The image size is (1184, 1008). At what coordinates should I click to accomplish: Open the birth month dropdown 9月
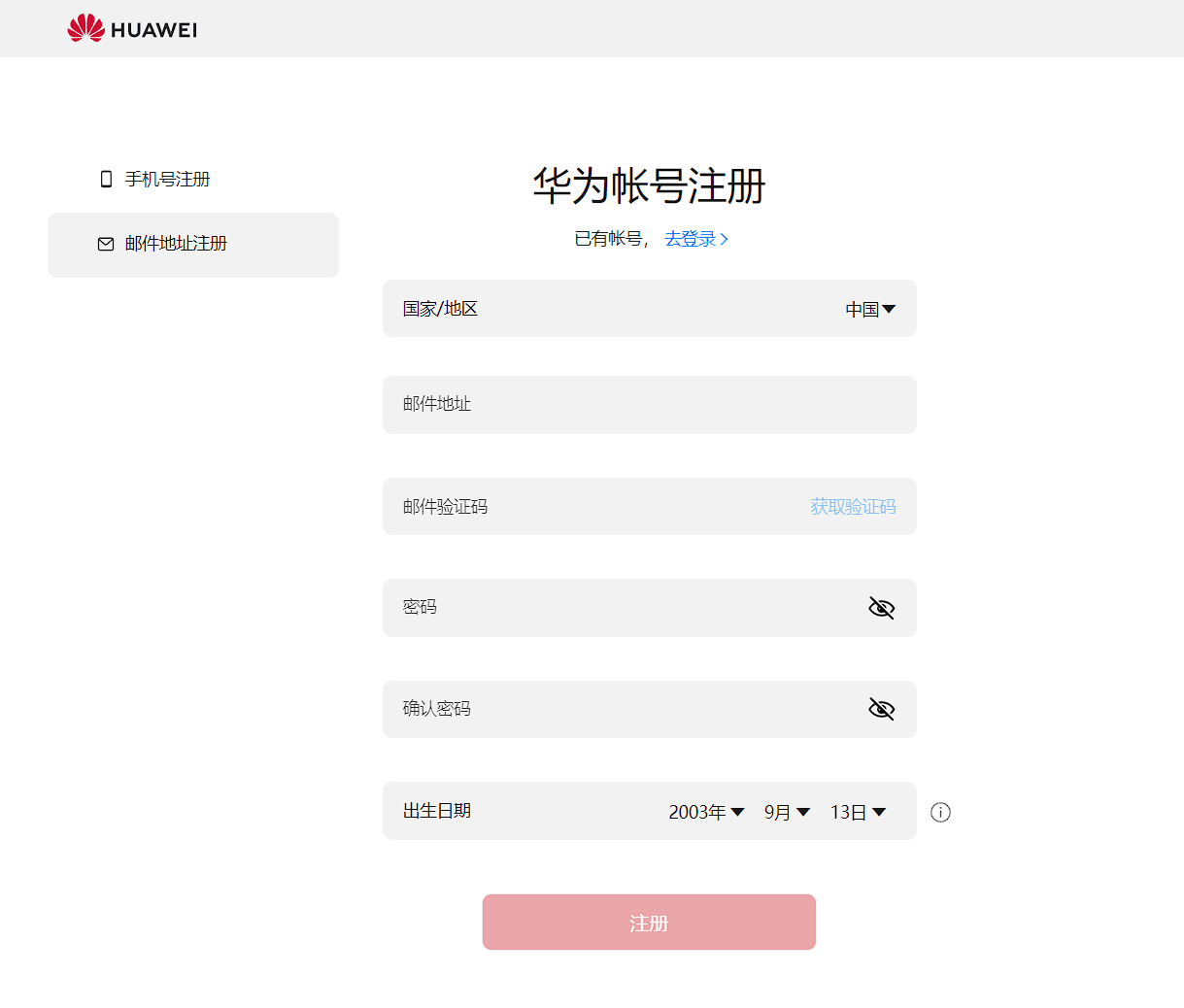coord(787,812)
